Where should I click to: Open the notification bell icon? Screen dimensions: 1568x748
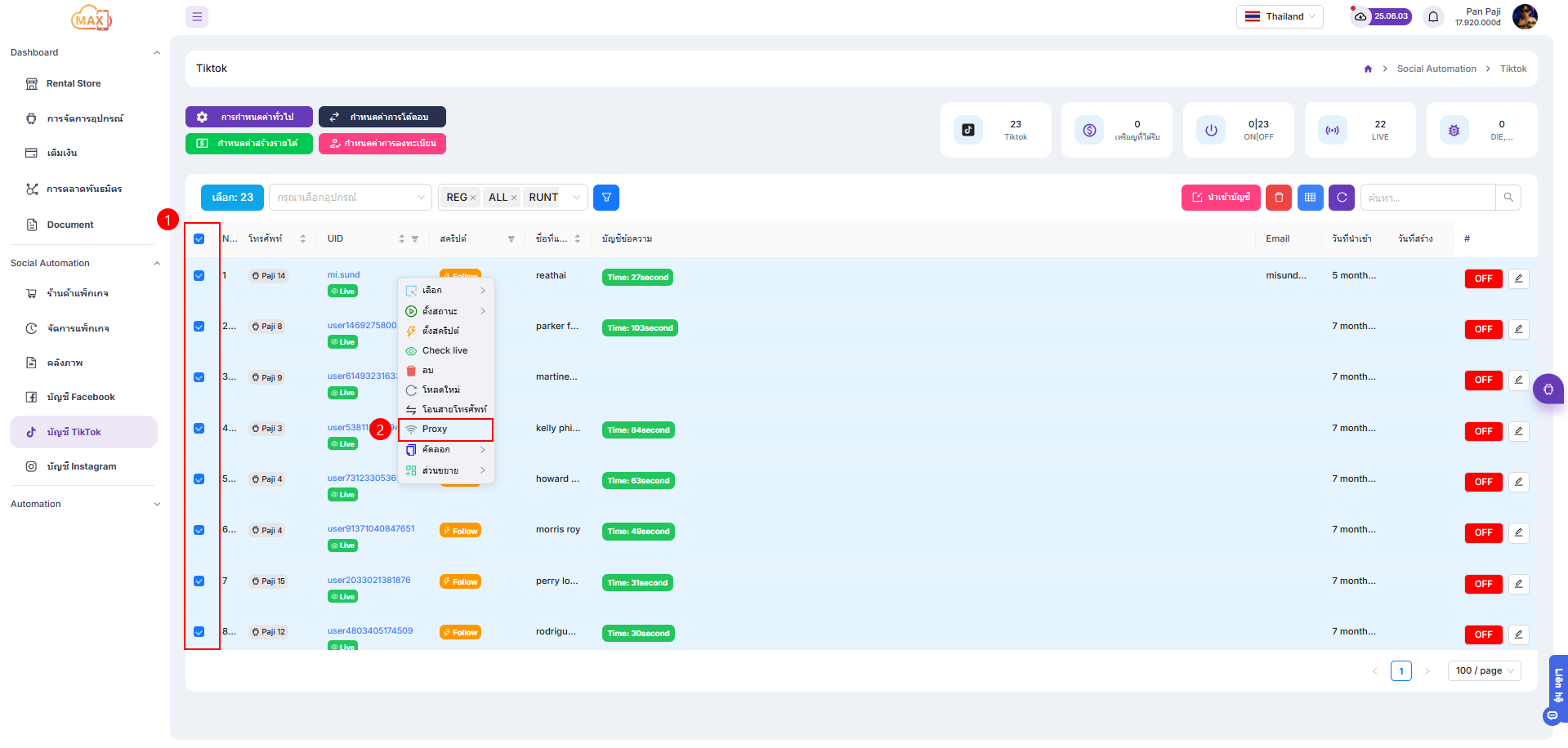(x=1433, y=16)
